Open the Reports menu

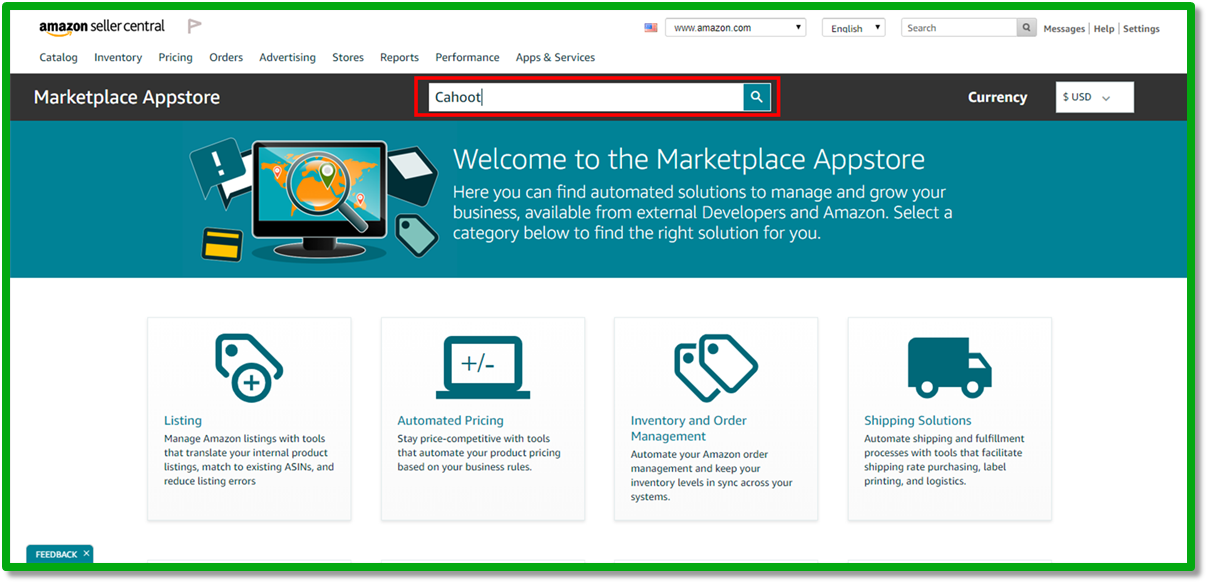(x=399, y=57)
